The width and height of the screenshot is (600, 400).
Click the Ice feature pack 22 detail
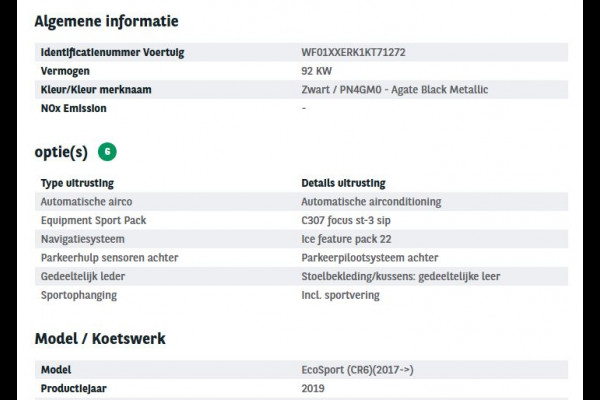tap(346, 239)
